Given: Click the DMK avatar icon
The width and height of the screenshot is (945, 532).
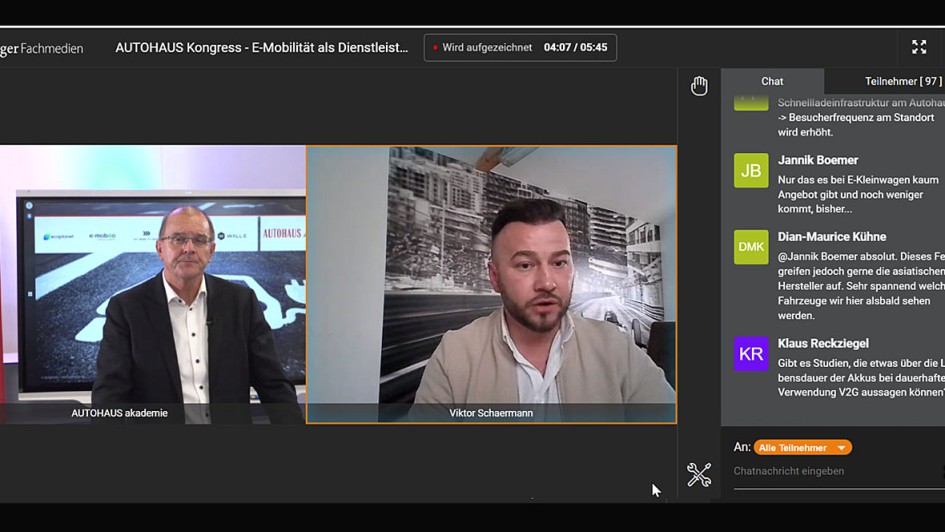Looking at the screenshot, I should click(751, 247).
